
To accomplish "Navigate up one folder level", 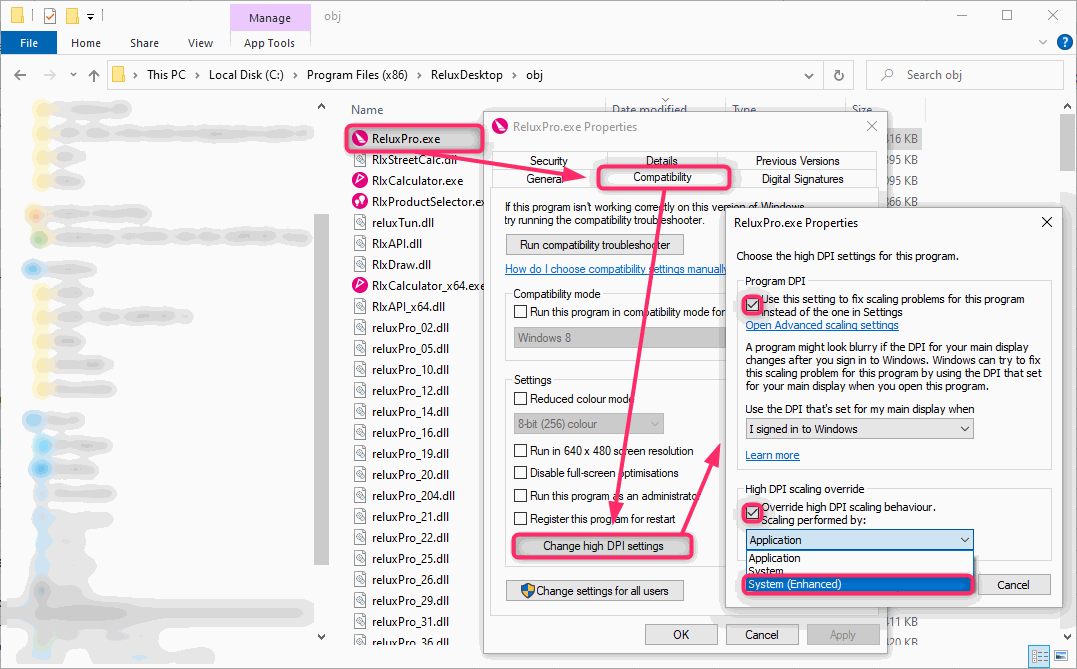I will click(x=93, y=74).
